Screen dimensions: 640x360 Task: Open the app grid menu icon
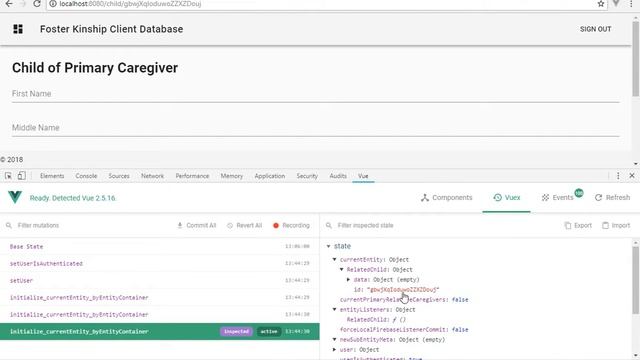tap(18, 29)
